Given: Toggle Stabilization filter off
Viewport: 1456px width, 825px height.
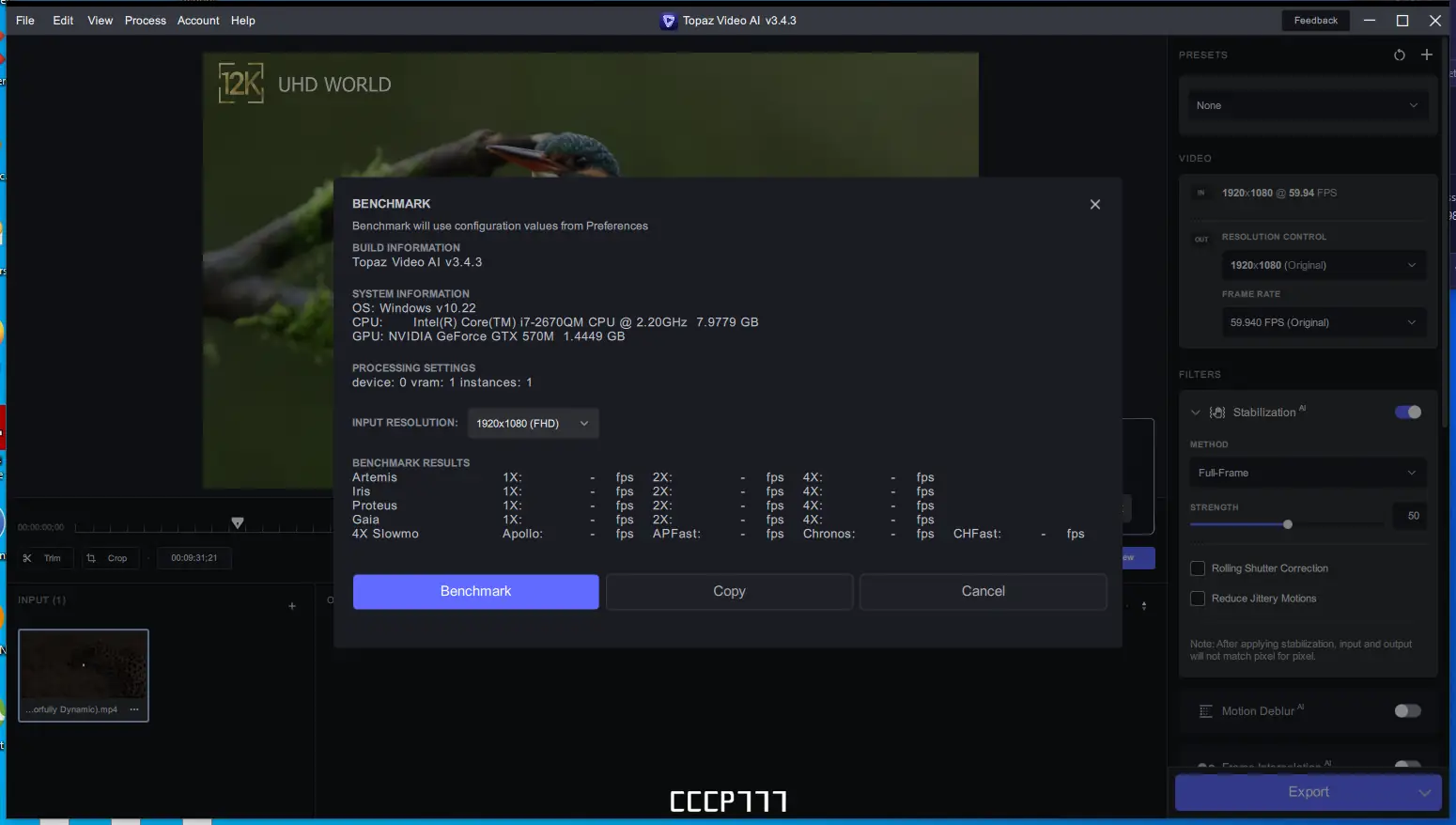Looking at the screenshot, I should pos(1408,412).
